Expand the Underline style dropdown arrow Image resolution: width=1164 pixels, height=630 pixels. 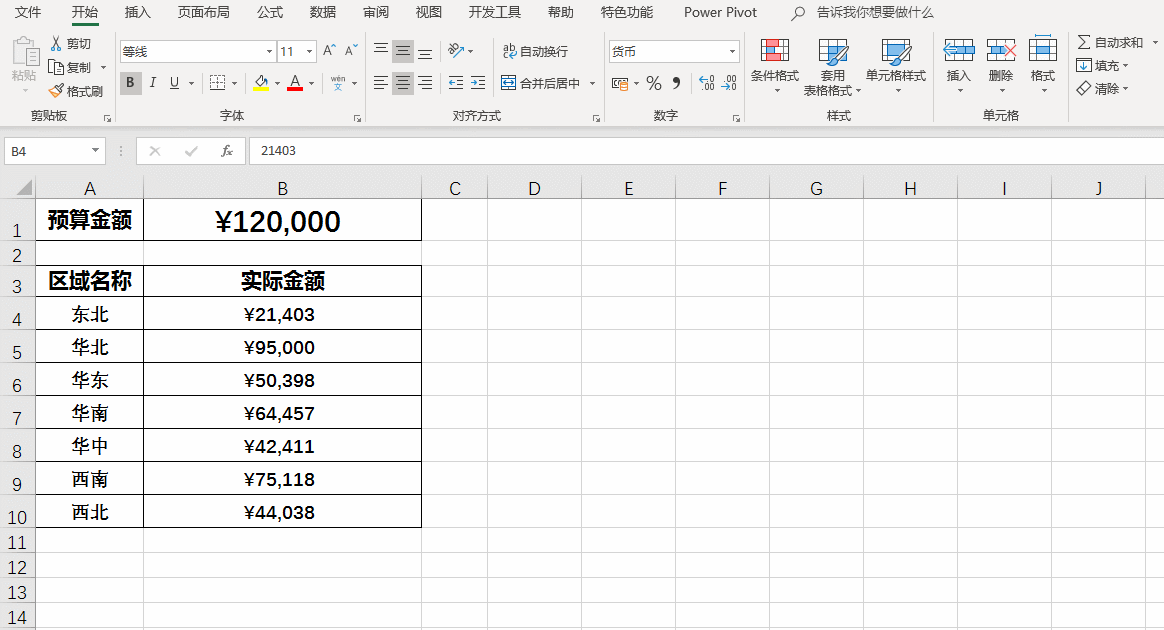pos(192,83)
